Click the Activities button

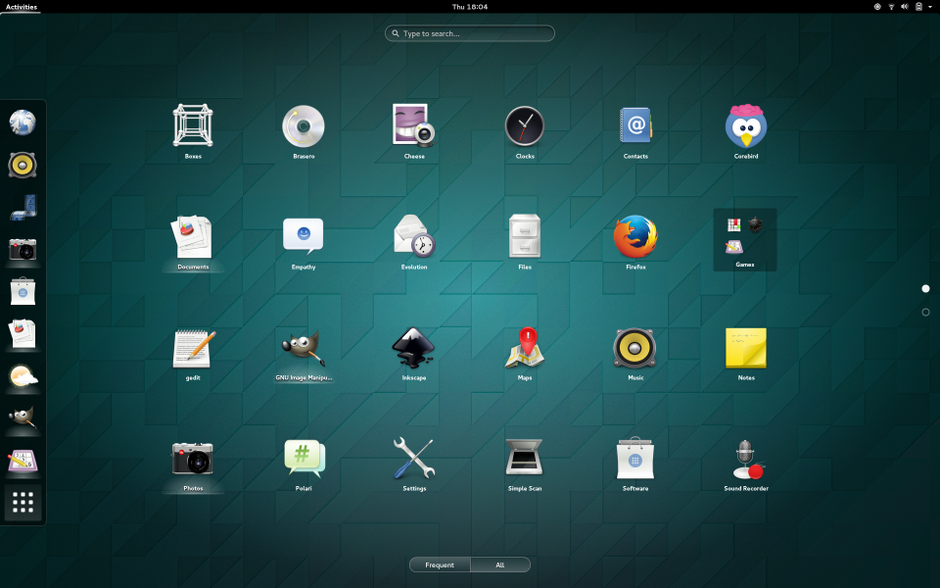[x=21, y=7]
